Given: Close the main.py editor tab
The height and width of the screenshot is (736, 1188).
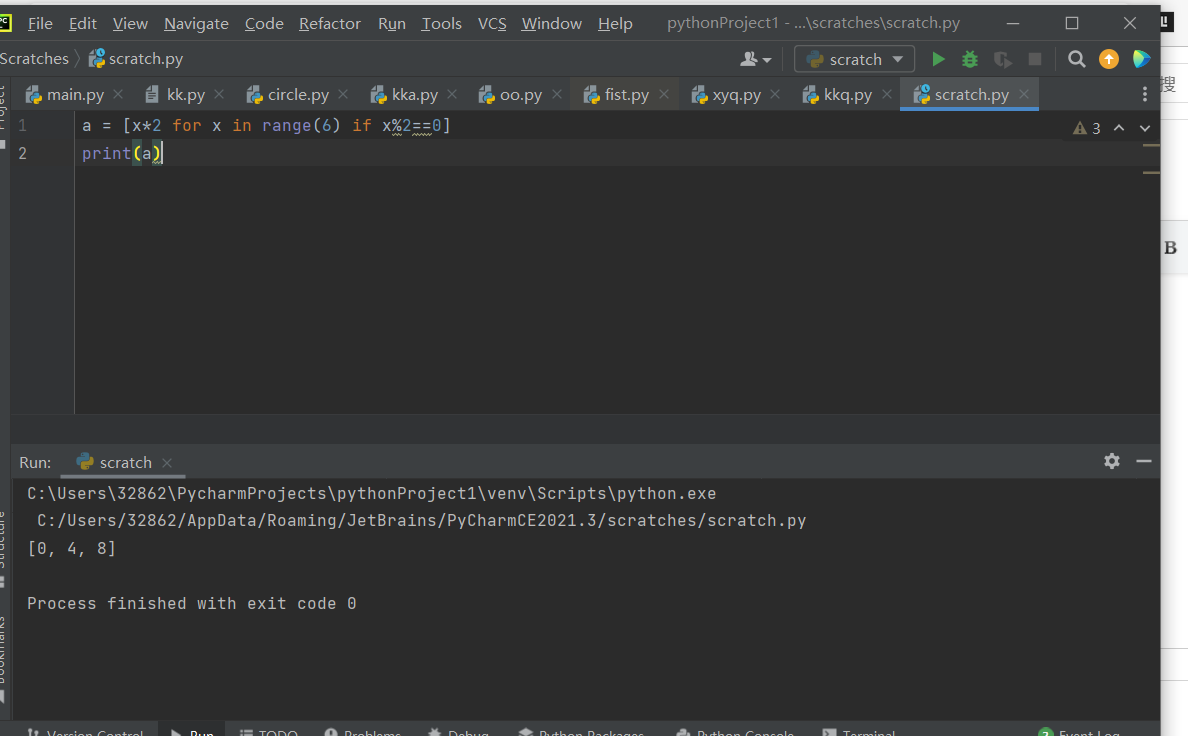Looking at the screenshot, I should 118,94.
